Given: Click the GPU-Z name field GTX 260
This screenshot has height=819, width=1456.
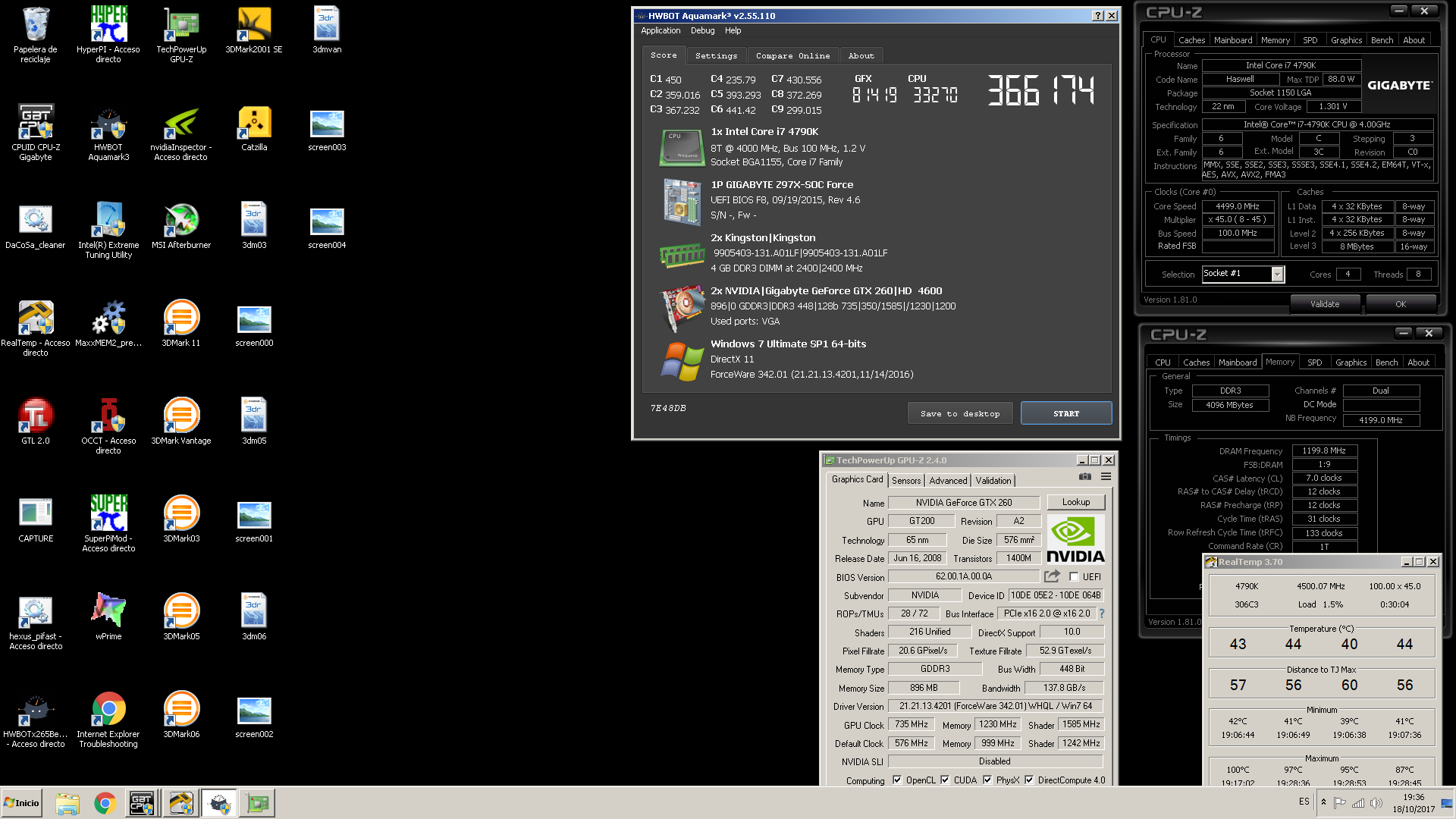Looking at the screenshot, I should (x=963, y=502).
